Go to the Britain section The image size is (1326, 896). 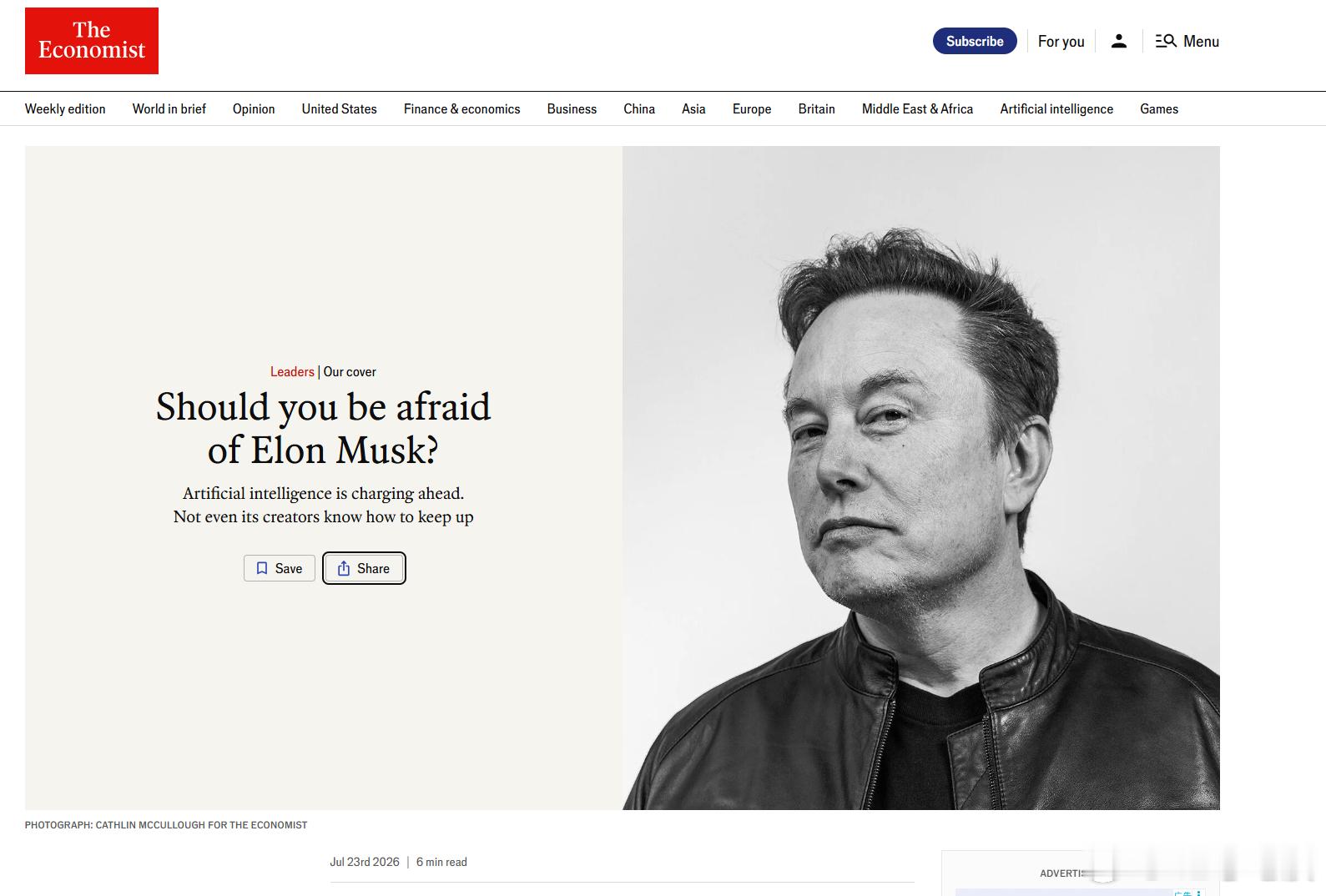[817, 108]
